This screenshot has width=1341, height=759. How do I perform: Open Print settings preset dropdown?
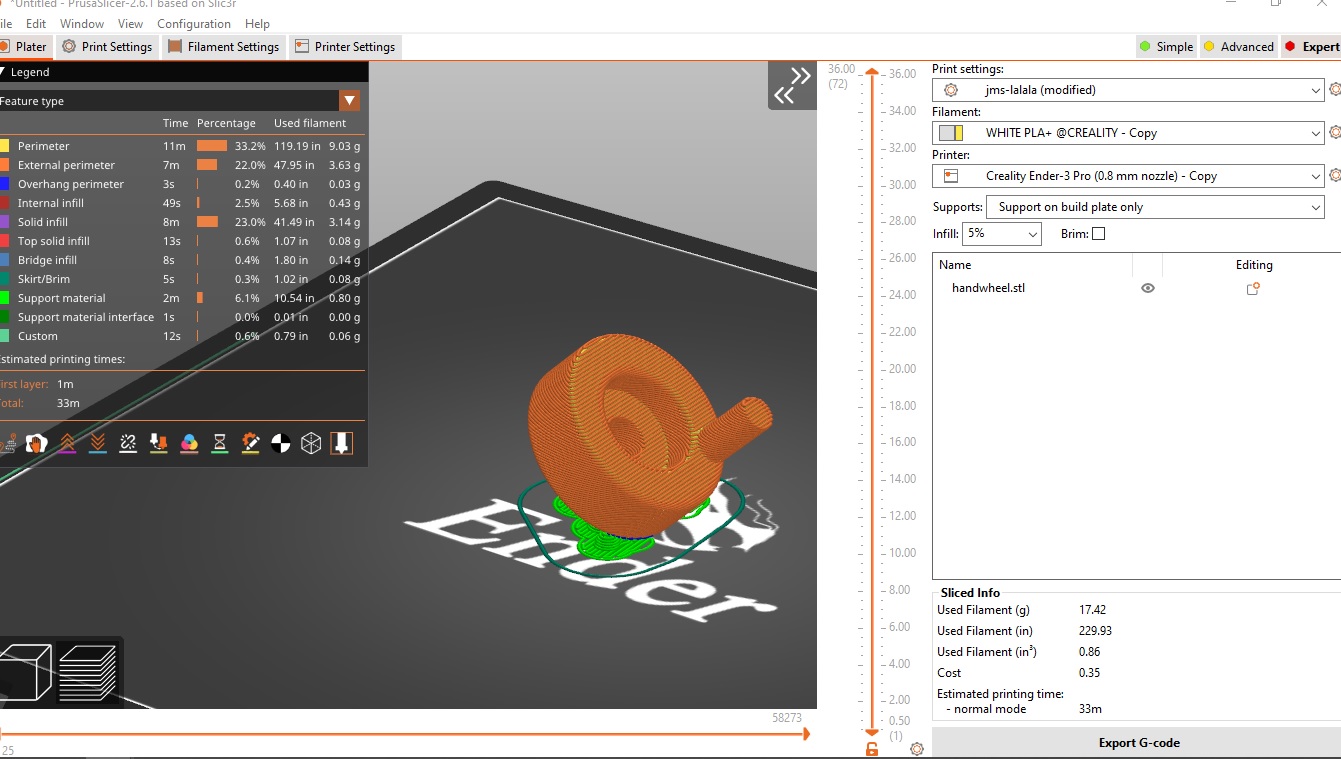pyautogui.click(x=1128, y=90)
